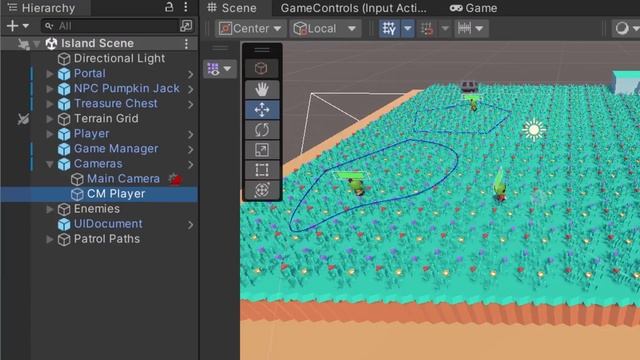Switch to the Scene tab
640x360 pixels.
[232, 8]
